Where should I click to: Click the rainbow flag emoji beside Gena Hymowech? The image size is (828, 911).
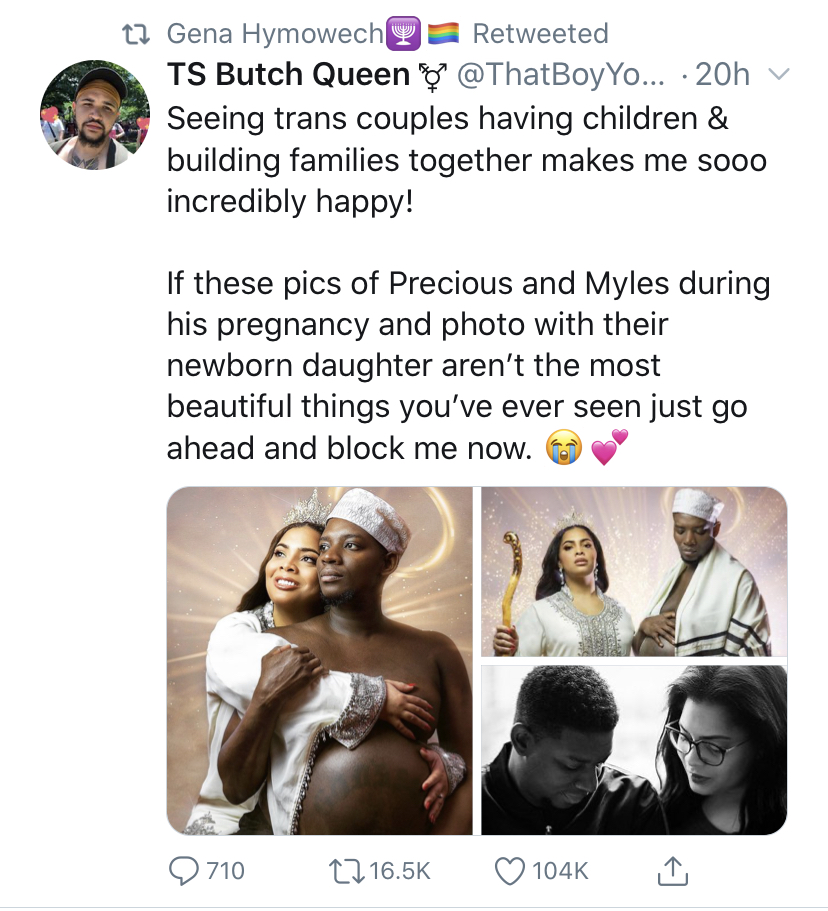pos(443,34)
